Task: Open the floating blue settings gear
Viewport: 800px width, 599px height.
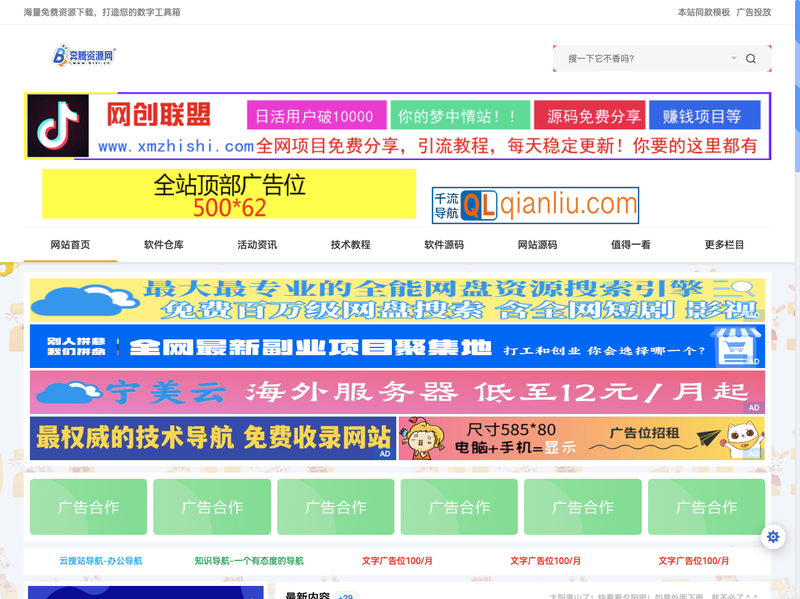Action: coord(771,536)
